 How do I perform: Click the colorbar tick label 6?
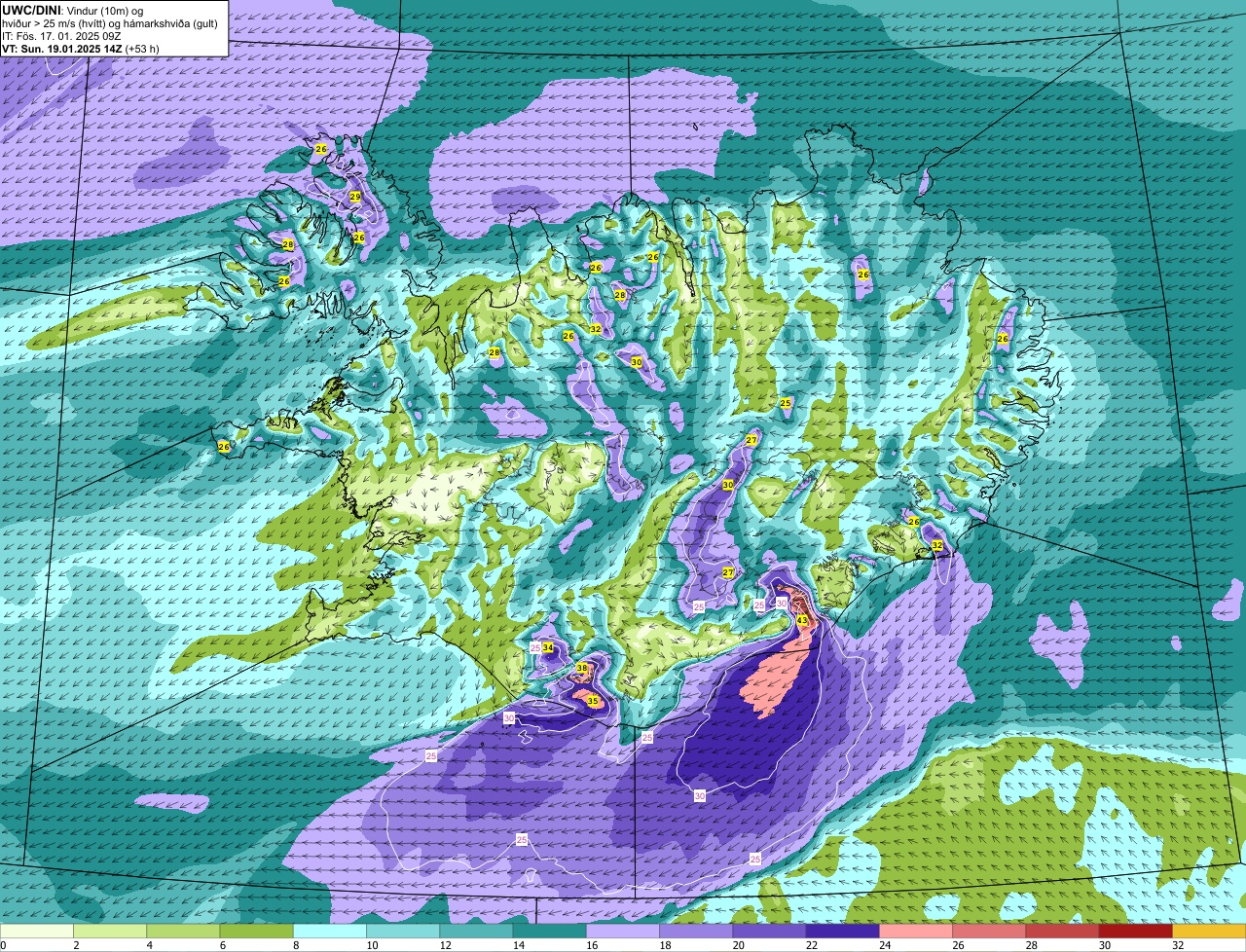(221, 945)
